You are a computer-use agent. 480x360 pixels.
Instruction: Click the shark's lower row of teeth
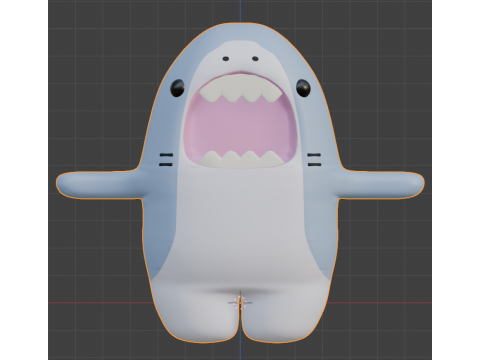click(240, 159)
